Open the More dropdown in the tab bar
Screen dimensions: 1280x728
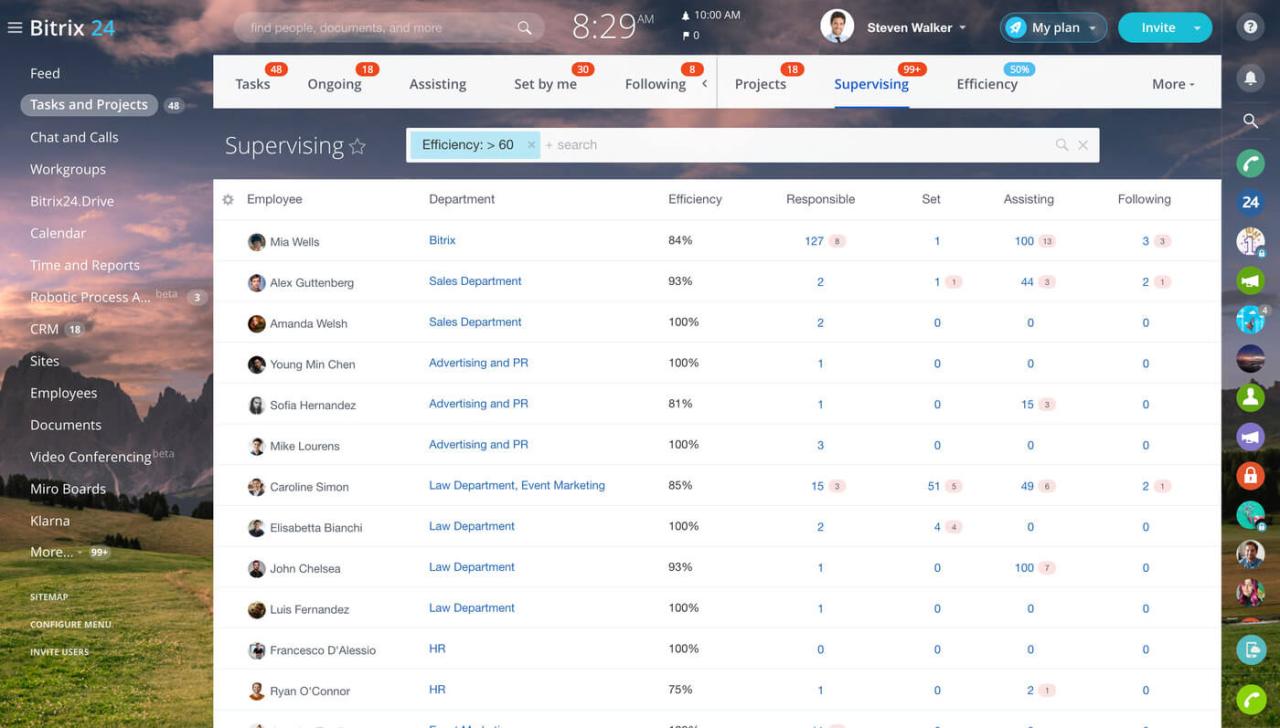pyautogui.click(x=1173, y=85)
